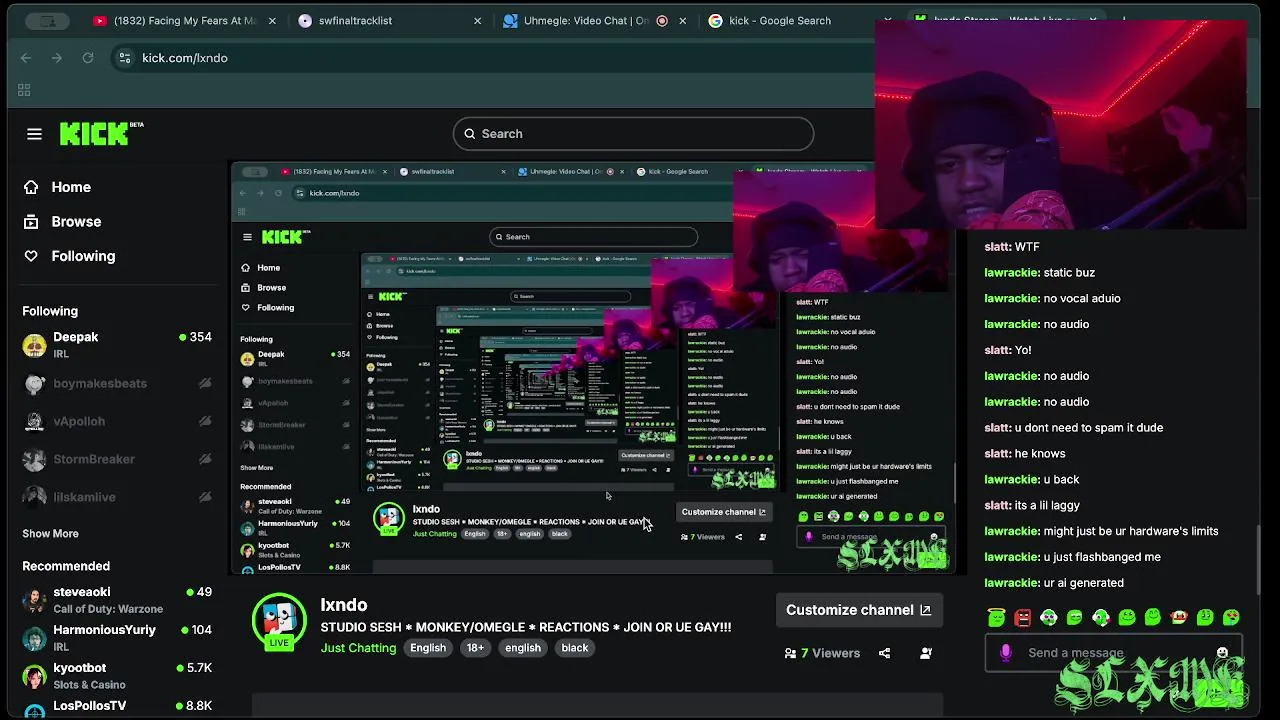Open the bookmarks bar apps grid icon

(24, 90)
